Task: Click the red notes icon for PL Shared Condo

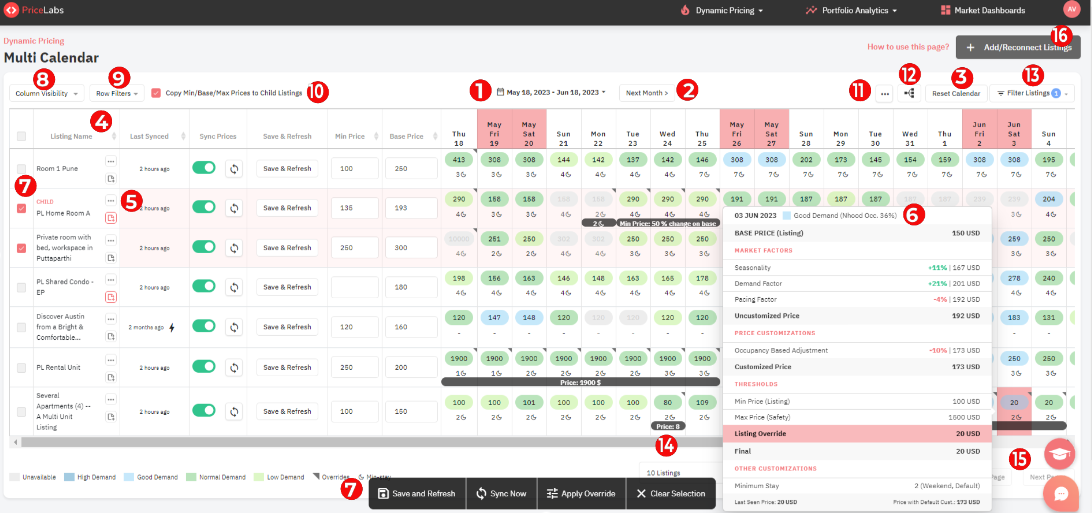Action: [111, 297]
